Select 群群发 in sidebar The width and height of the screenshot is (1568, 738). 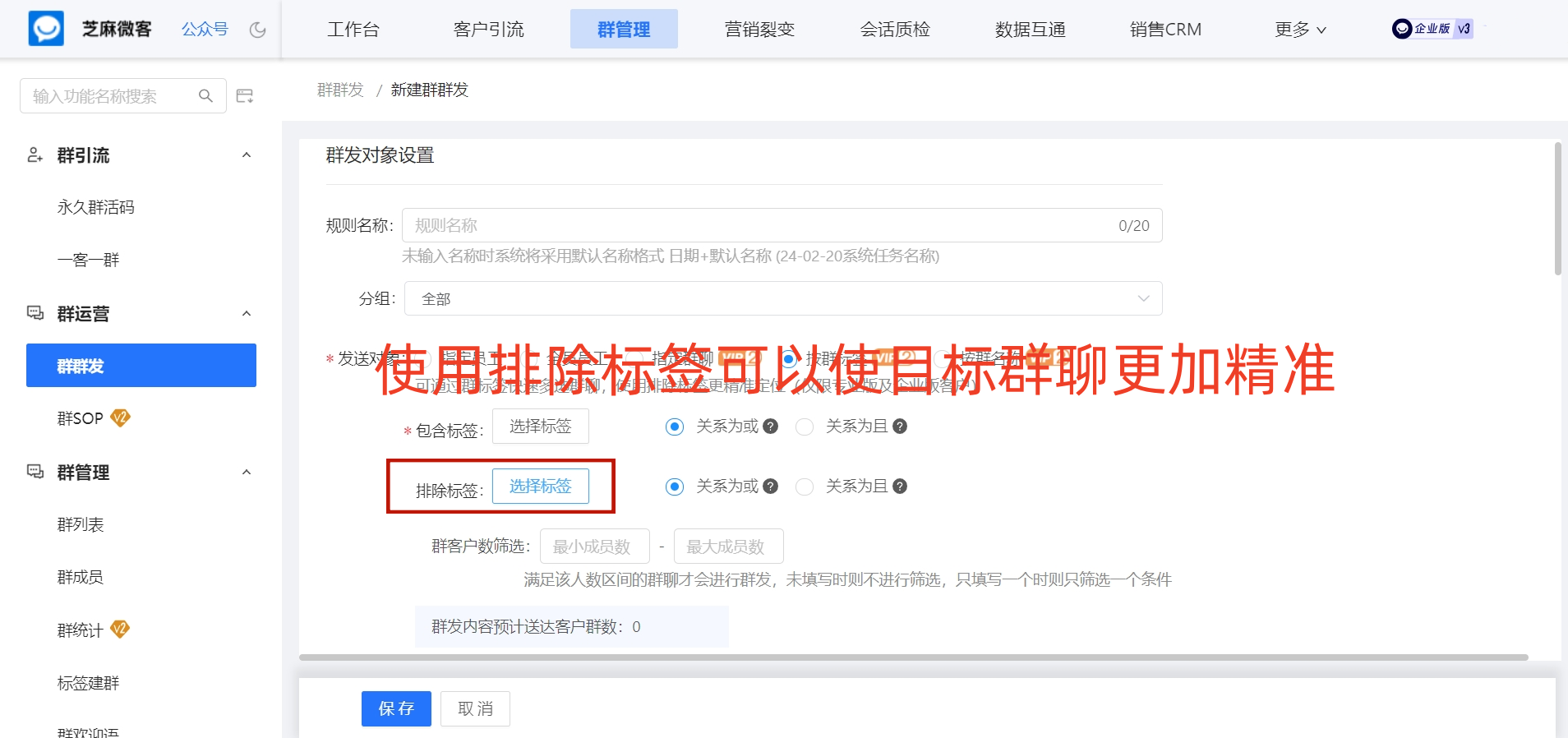(141, 365)
